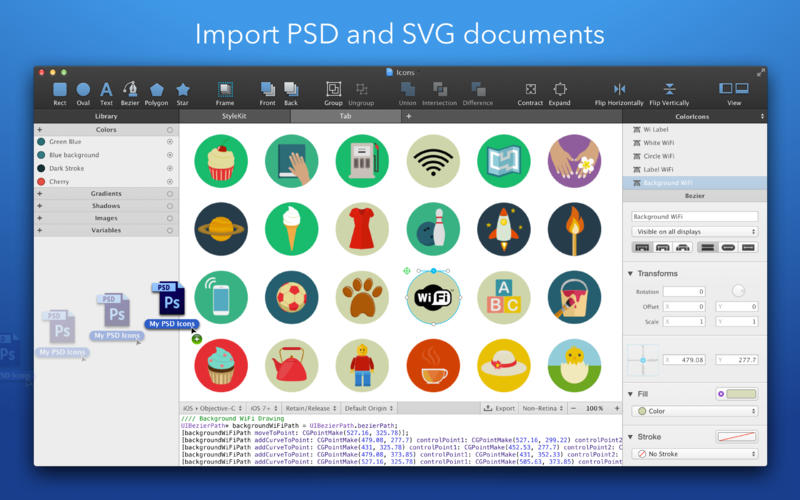Open the No Stroke dropdown
The image size is (800, 500).
(694, 454)
